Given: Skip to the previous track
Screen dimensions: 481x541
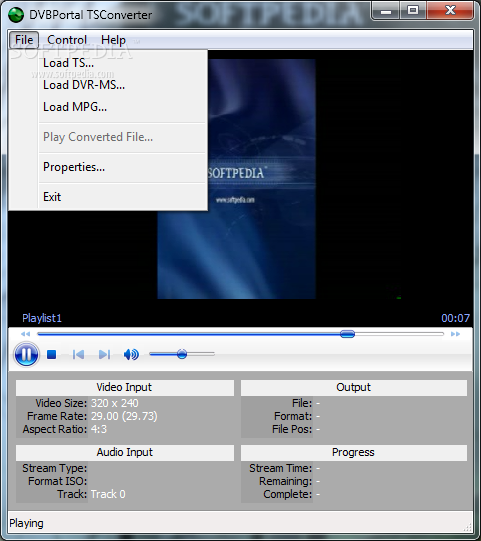Looking at the screenshot, I should [78, 354].
